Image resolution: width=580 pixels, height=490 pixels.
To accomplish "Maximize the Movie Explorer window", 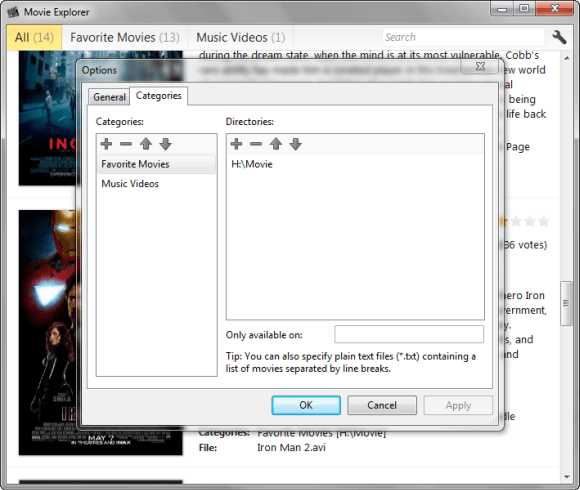I will (524, 9).
